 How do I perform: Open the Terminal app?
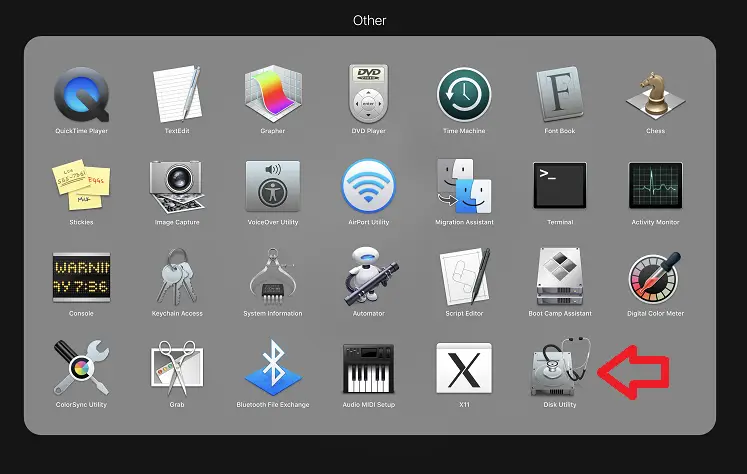pyautogui.click(x=560, y=185)
